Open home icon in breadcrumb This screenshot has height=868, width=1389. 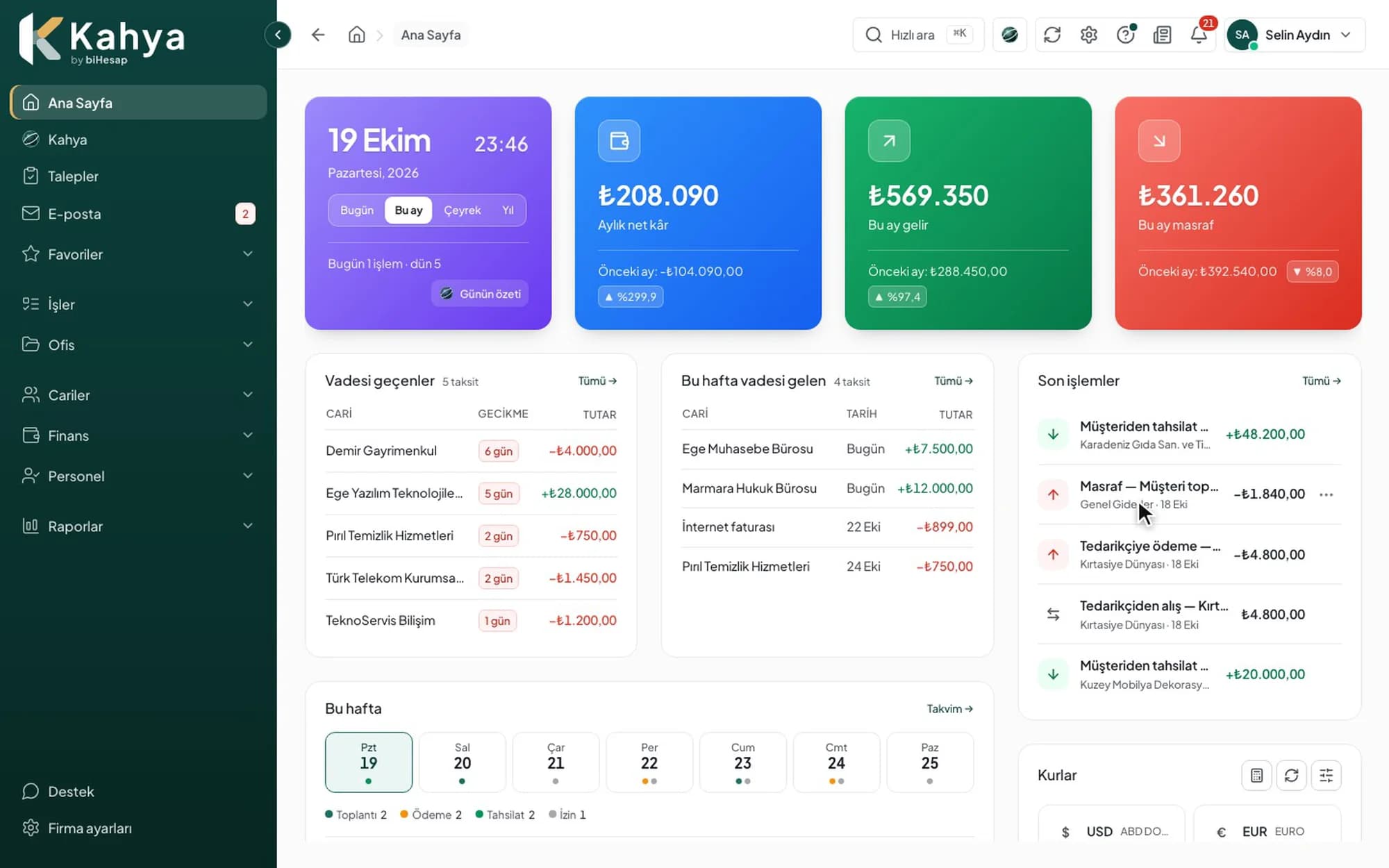click(357, 35)
